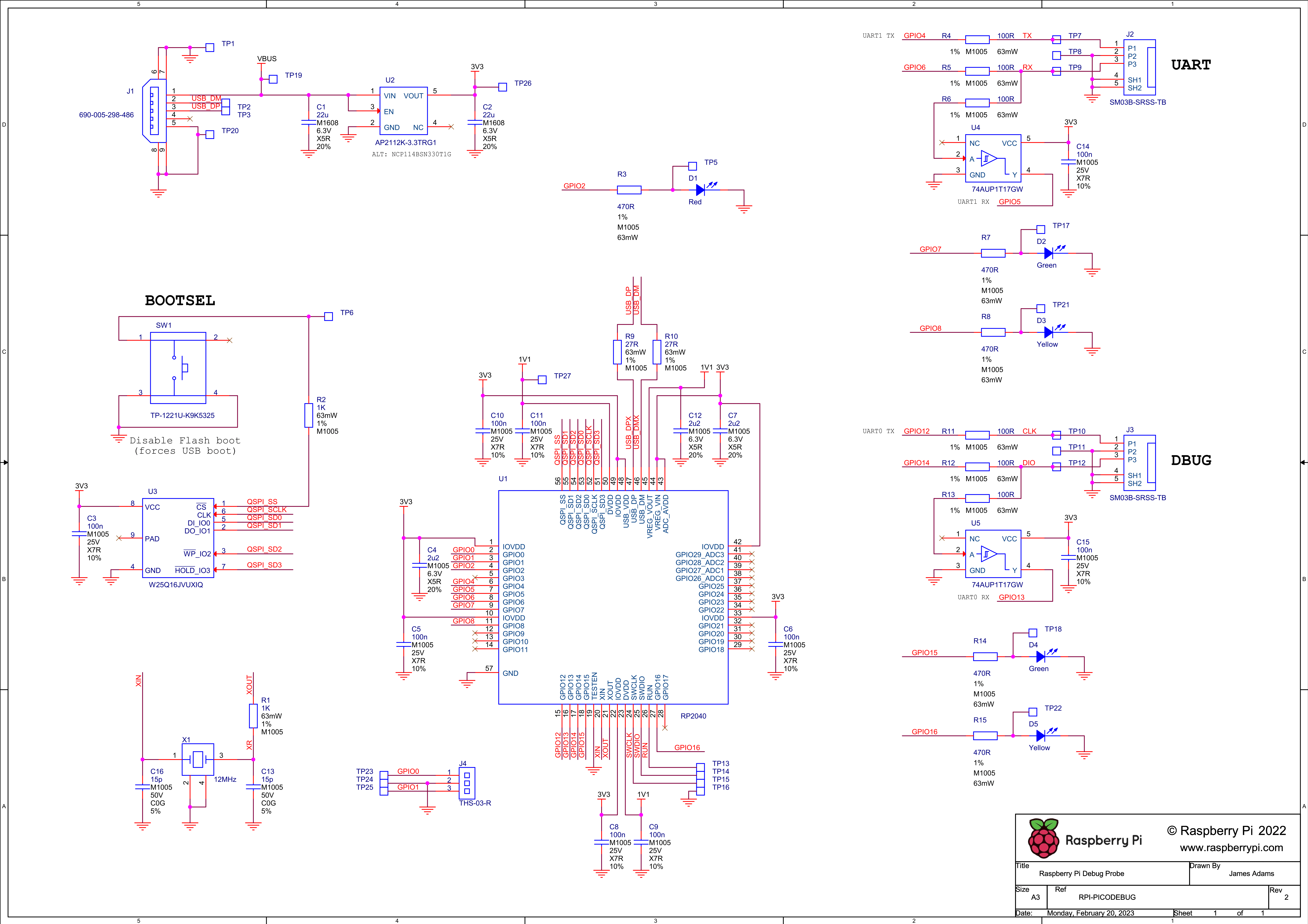
Task: Click test point TP26 on 3V3
Action: pyautogui.click(x=502, y=87)
